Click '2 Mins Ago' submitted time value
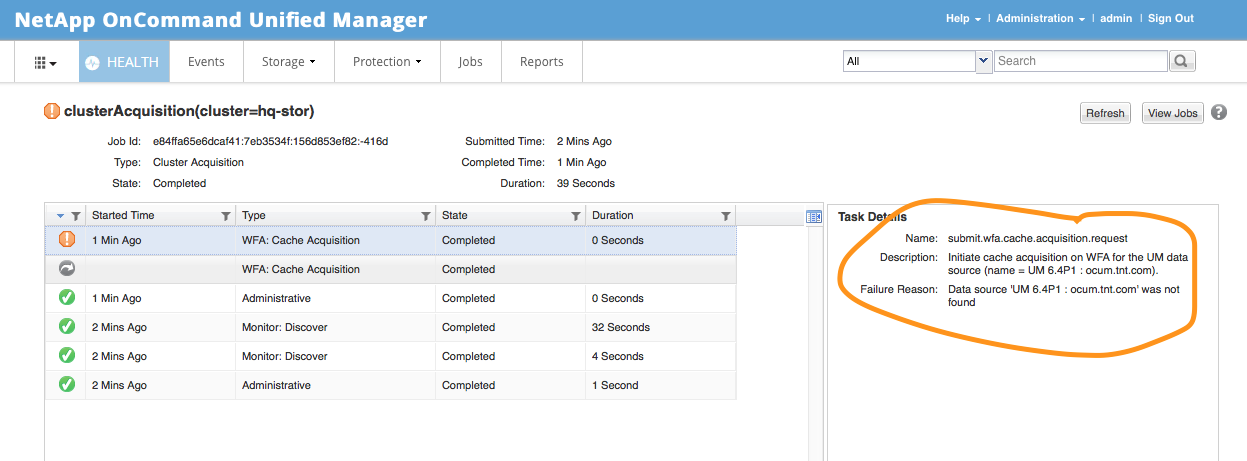 [584, 141]
